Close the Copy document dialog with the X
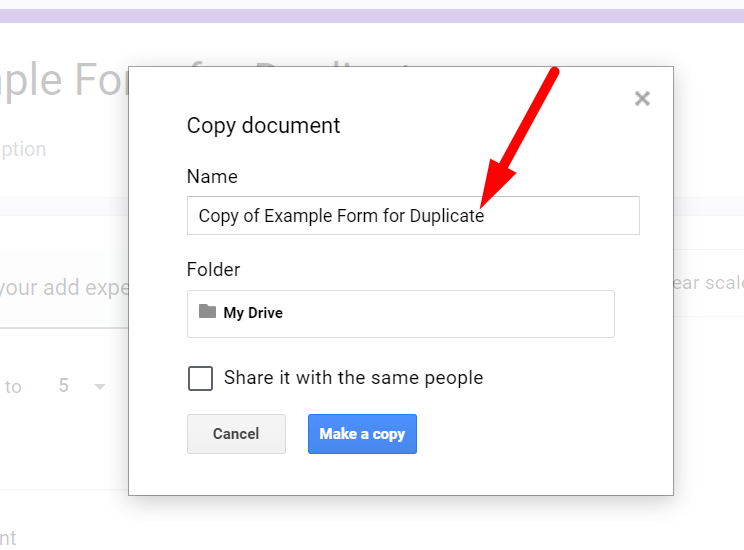The image size is (744, 550). (x=642, y=98)
